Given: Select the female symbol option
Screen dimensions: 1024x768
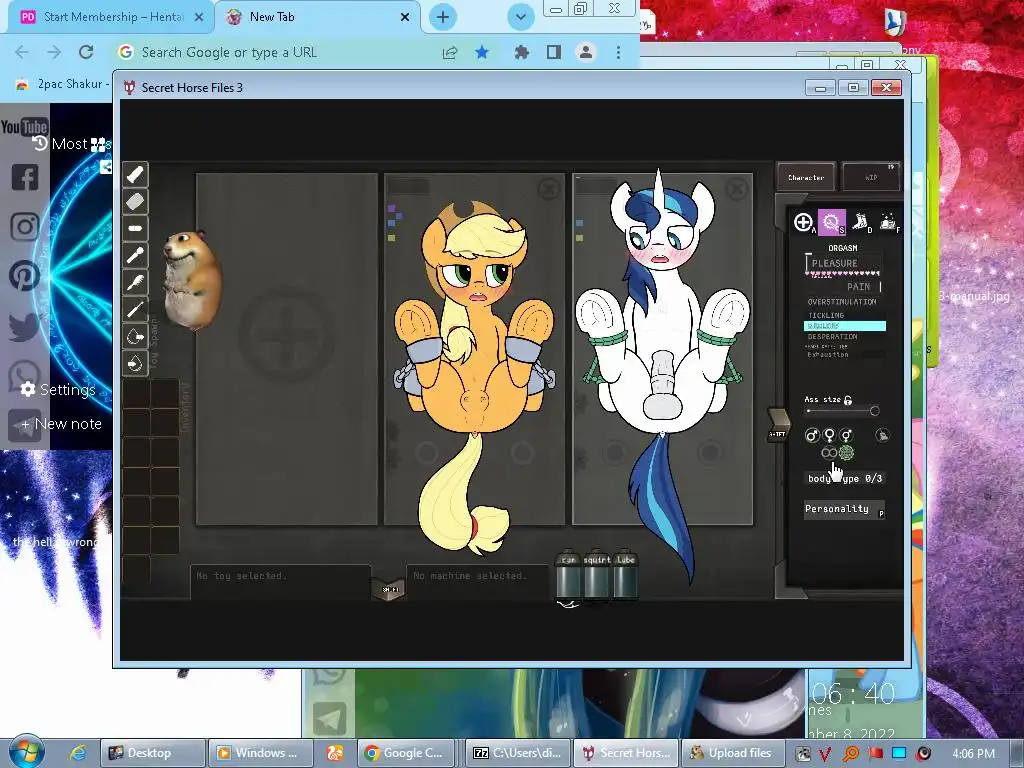Looking at the screenshot, I should [x=829, y=436].
